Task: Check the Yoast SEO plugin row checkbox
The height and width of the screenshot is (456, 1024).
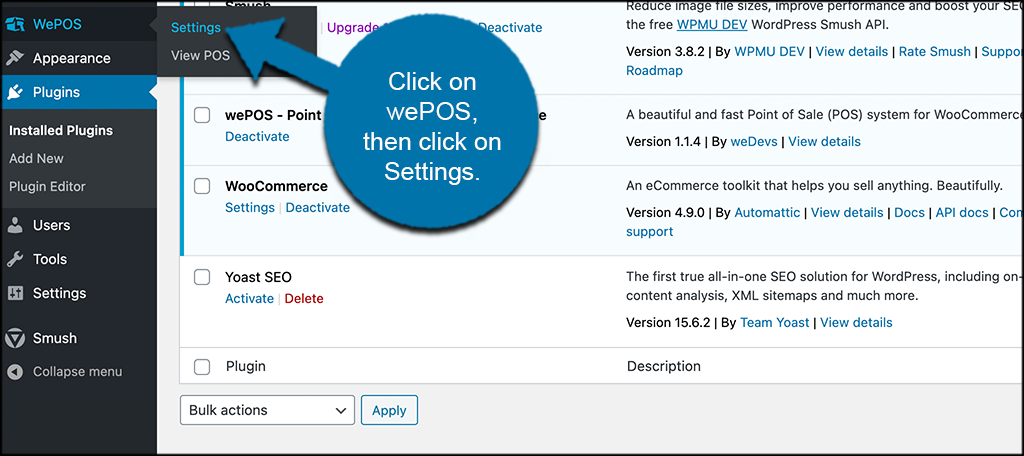Action: pyautogui.click(x=202, y=277)
